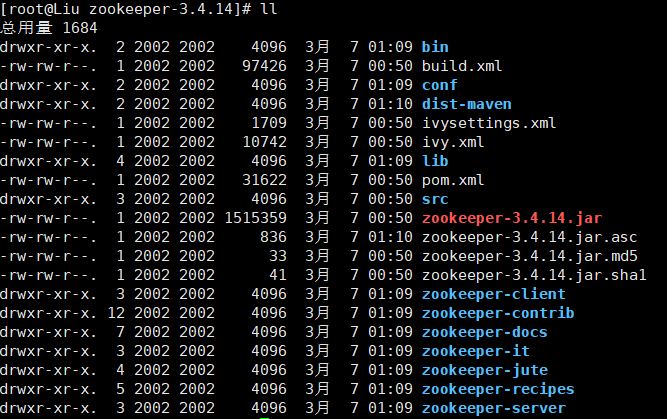Screen dimensions: 667x419
Task: Click the '总用量 1684' total line
Action: [x=49, y=28]
